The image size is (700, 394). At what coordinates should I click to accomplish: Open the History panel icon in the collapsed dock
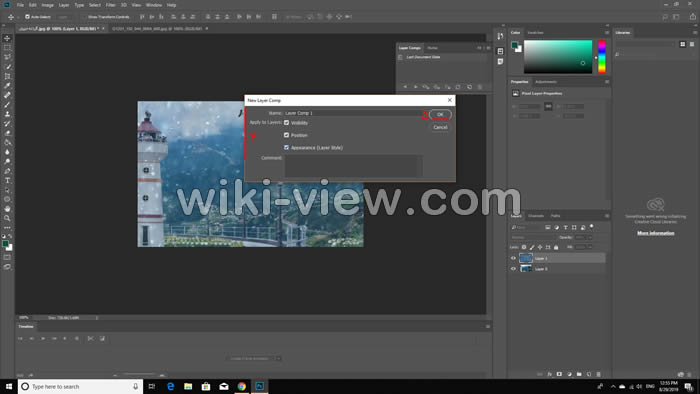click(500, 36)
